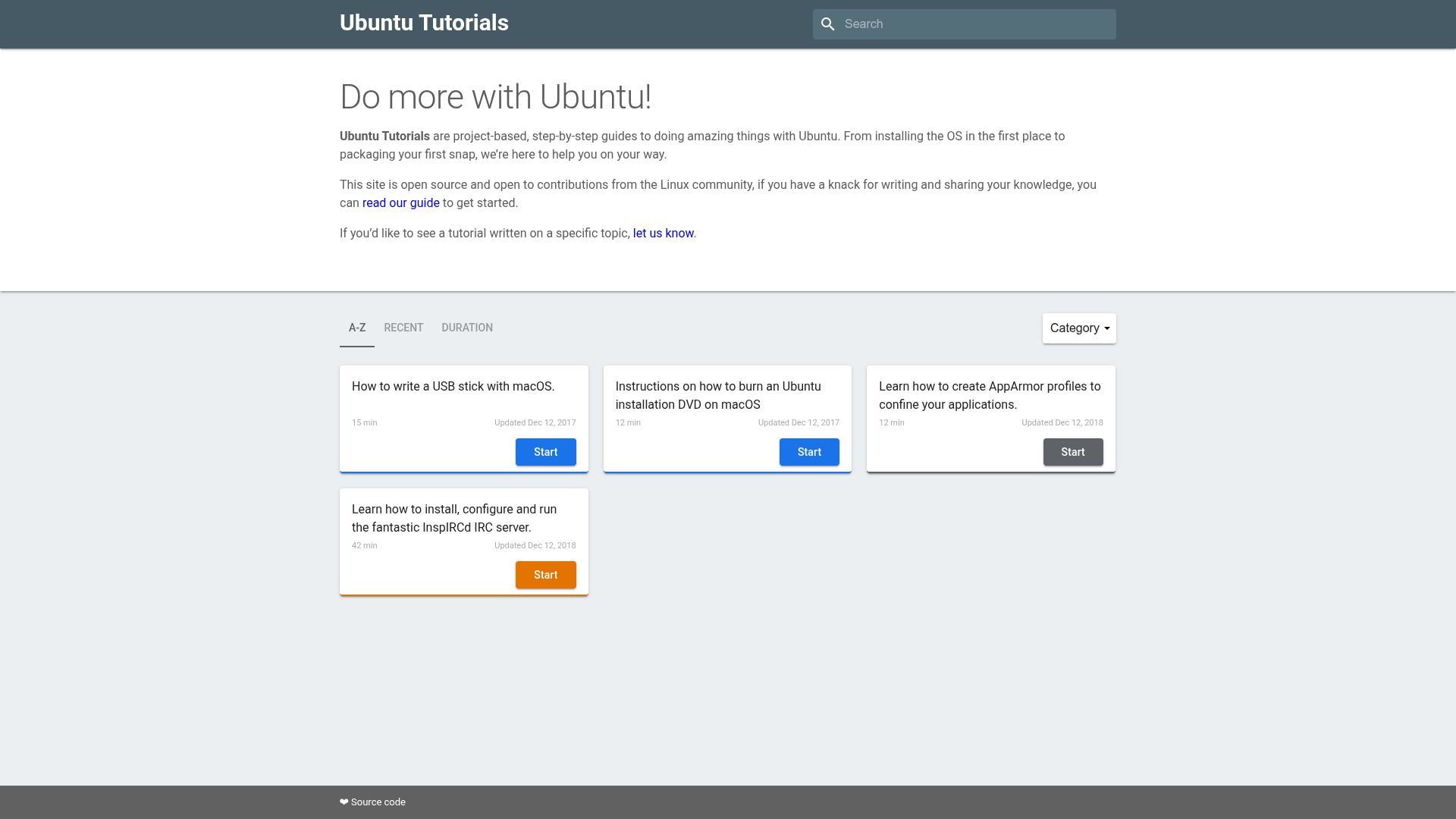Click the search magnifier icon

828,24
